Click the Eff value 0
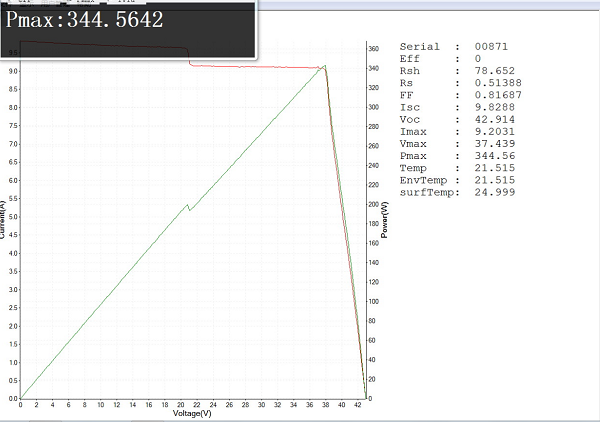 pyautogui.click(x=478, y=59)
